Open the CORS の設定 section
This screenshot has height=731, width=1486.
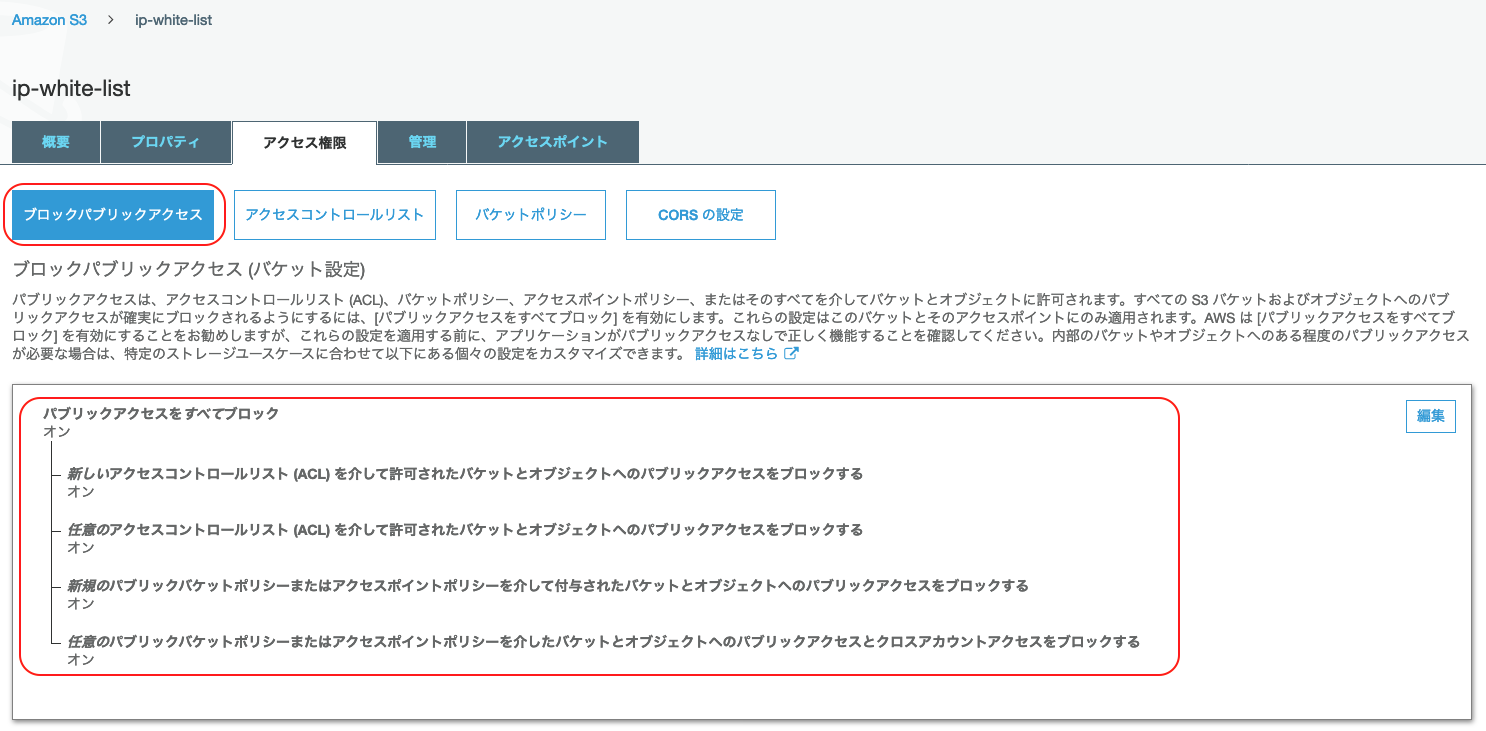point(701,215)
